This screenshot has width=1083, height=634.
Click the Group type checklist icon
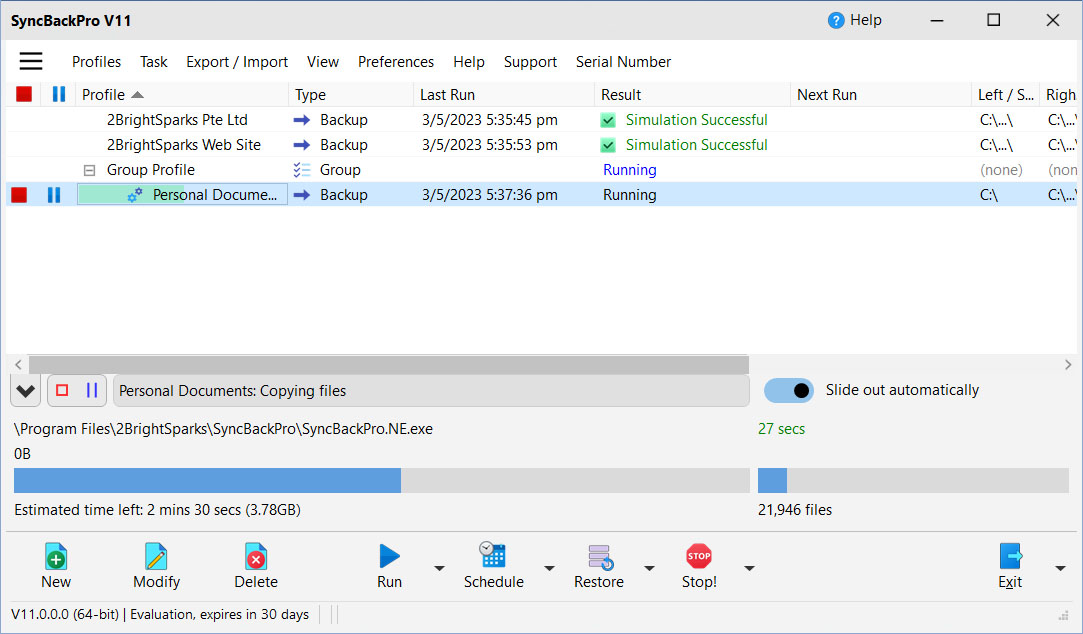tap(302, 170)
